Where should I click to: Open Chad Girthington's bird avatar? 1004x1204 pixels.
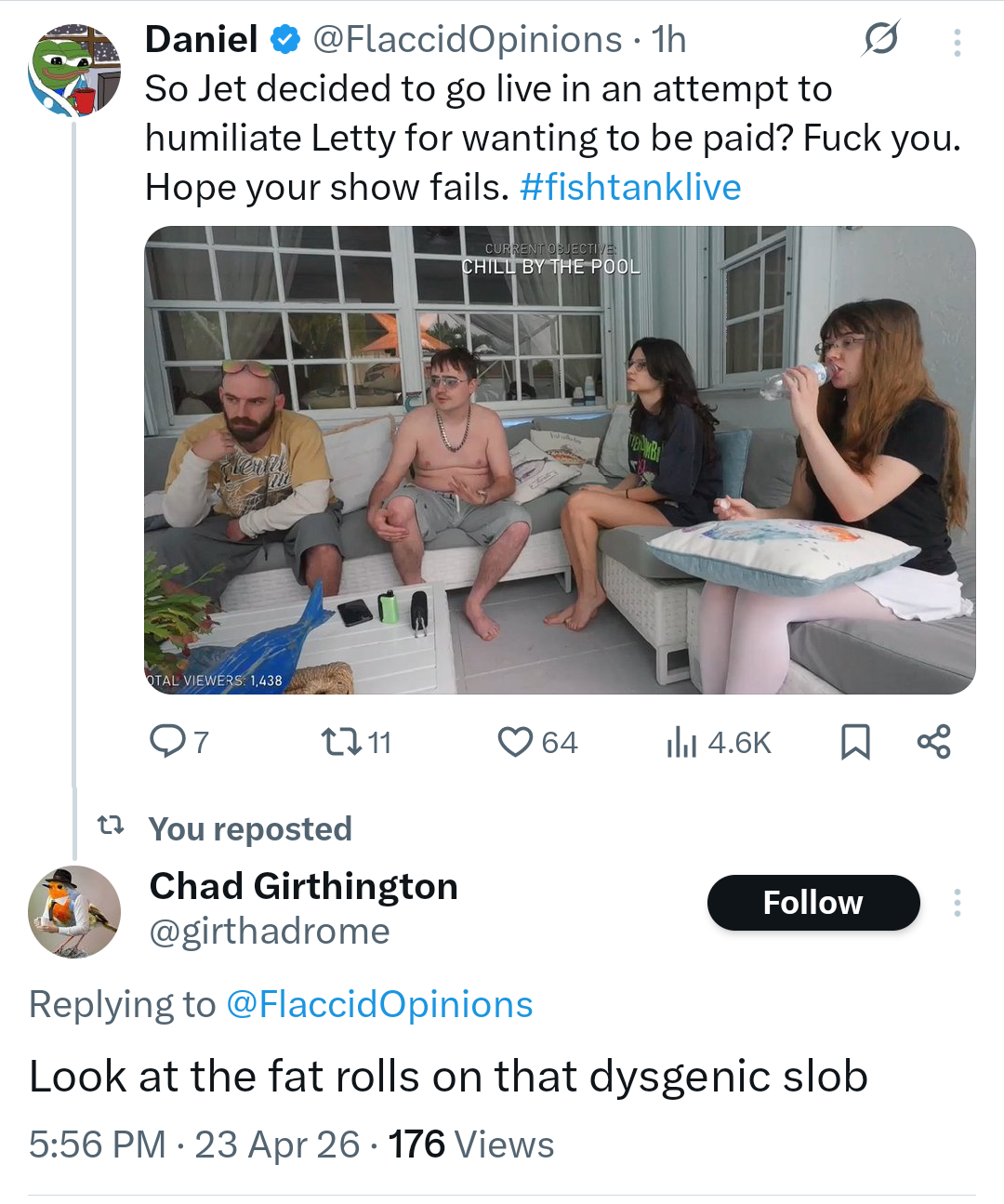74,912
